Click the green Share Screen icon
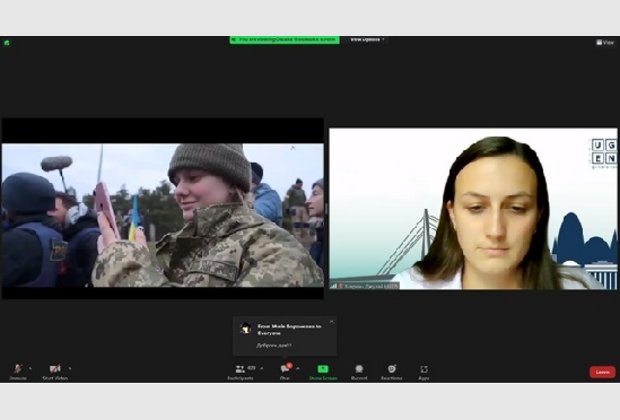The width and height of the screenshot is (620, 420). (x=322, y=369)
